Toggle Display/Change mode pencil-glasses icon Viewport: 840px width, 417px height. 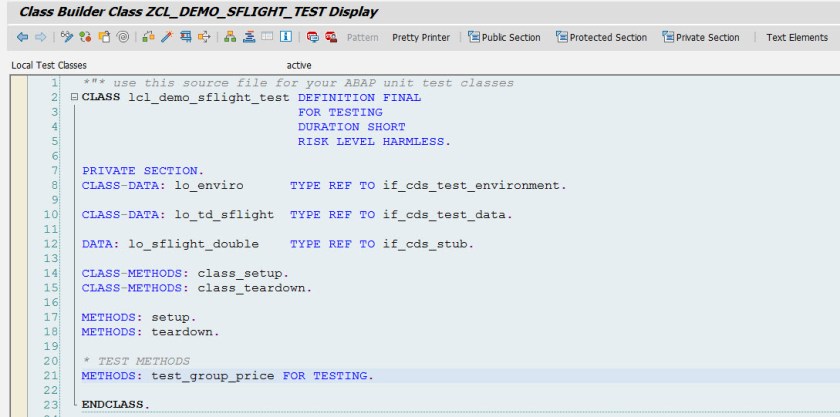pos(66,37)
